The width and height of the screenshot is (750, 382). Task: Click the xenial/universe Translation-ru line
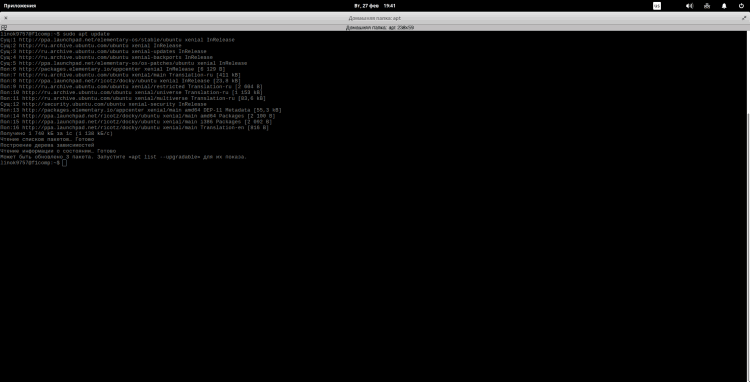tap(131, 92)
